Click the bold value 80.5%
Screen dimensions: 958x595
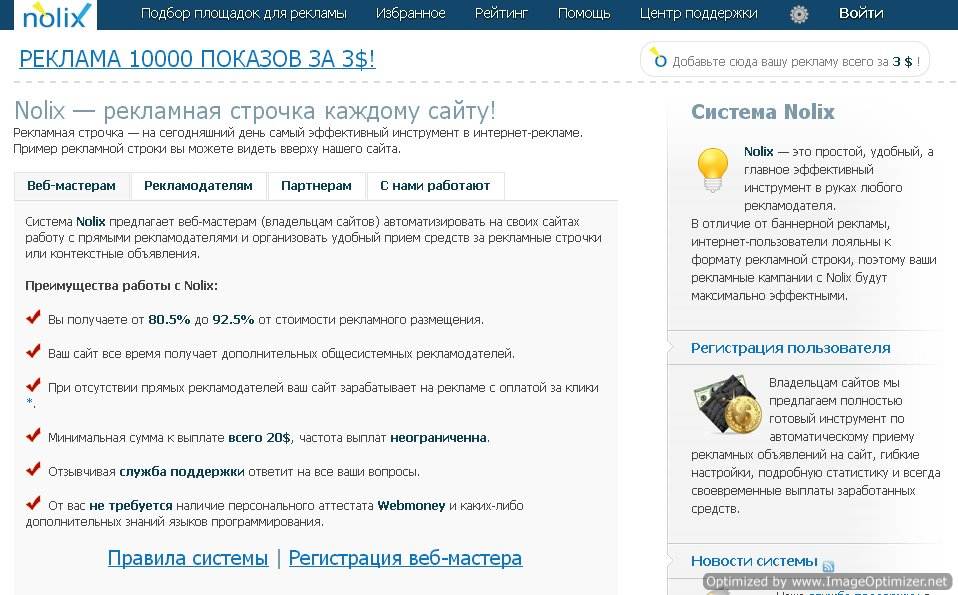pyautogui.click(x=169, y=319)
